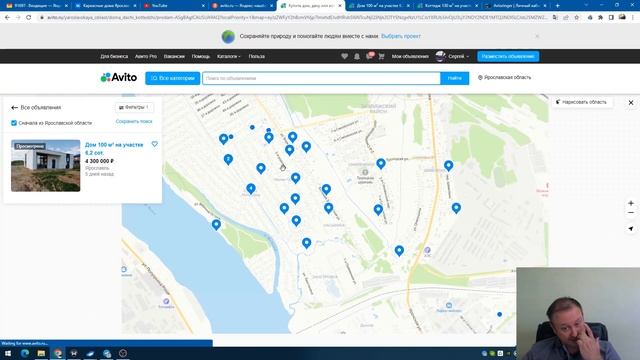Click the map geolocation arrow button
The height and width of the screenshot is (360, 640).
pos(631,229)
